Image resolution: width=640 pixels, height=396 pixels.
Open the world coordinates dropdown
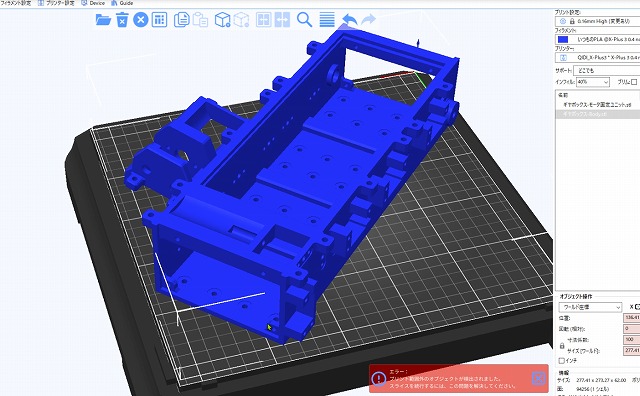click(x=590, y=307)
